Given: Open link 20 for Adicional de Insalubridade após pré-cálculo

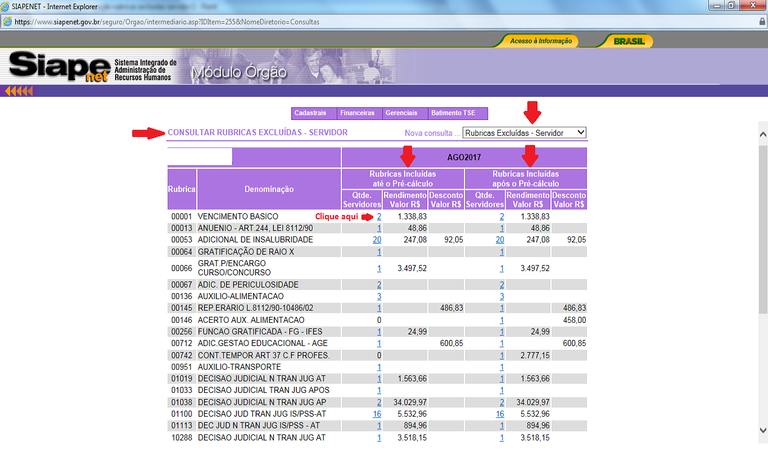Looking at the screenshot, I should (x=500, y=240).
